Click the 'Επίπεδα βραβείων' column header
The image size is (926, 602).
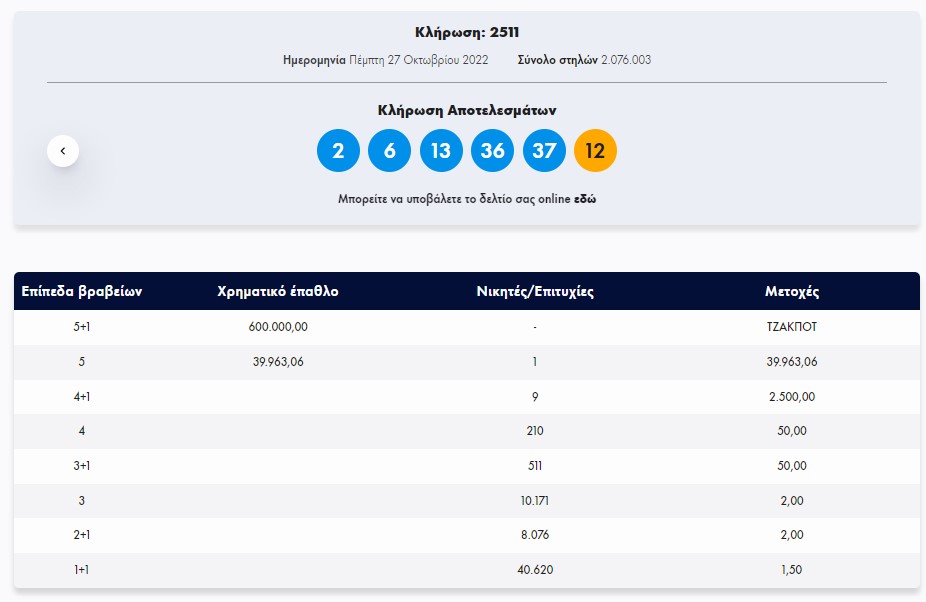pyautogui.click(x=82, y=292)
